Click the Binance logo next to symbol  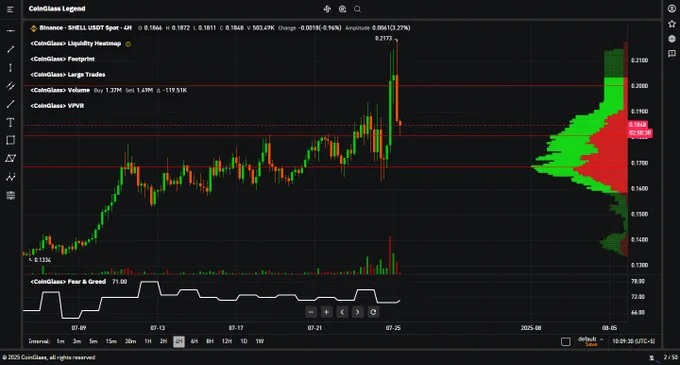pos(33,28)
